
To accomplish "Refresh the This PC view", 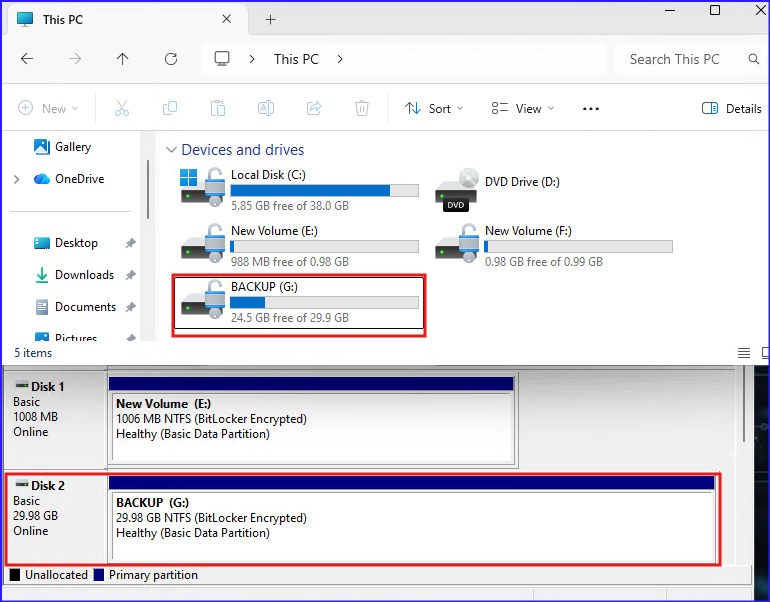I will tap(170, 59).
